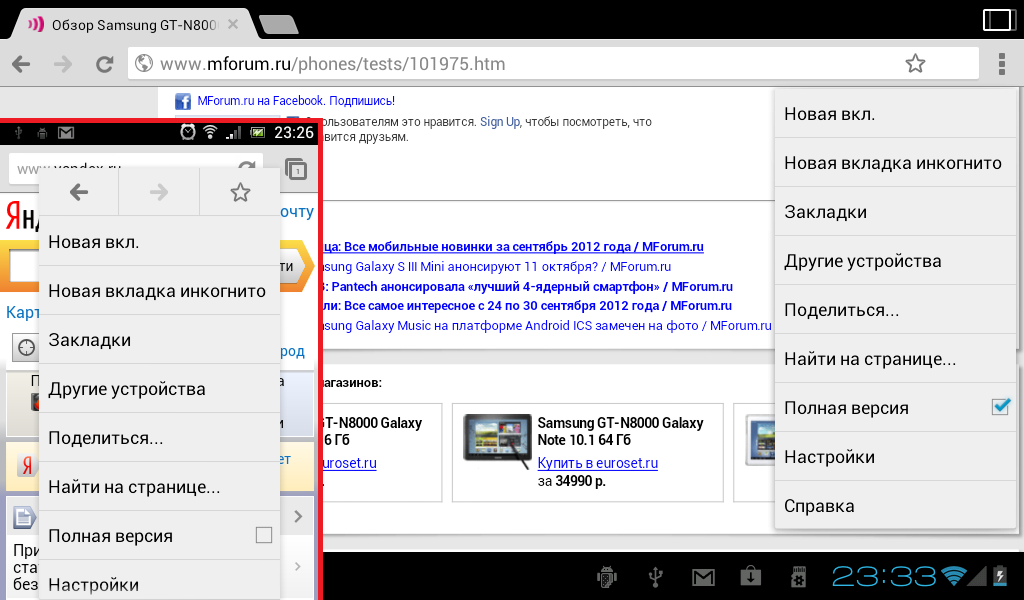Bookmark the page with the address bar star
Viewport: 1024px width, 600px height.
[915, 64]
